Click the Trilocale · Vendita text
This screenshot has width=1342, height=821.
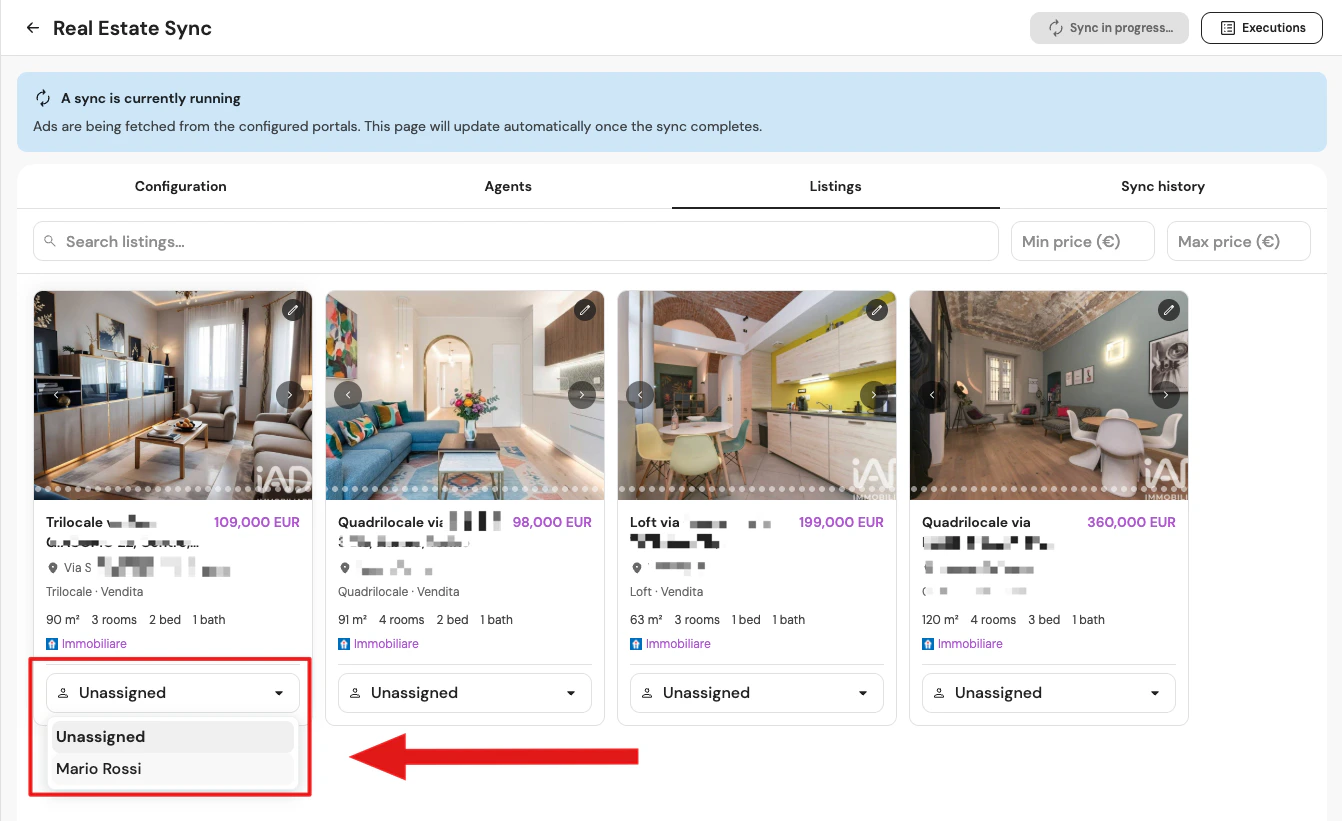click(x=95, y=592)
